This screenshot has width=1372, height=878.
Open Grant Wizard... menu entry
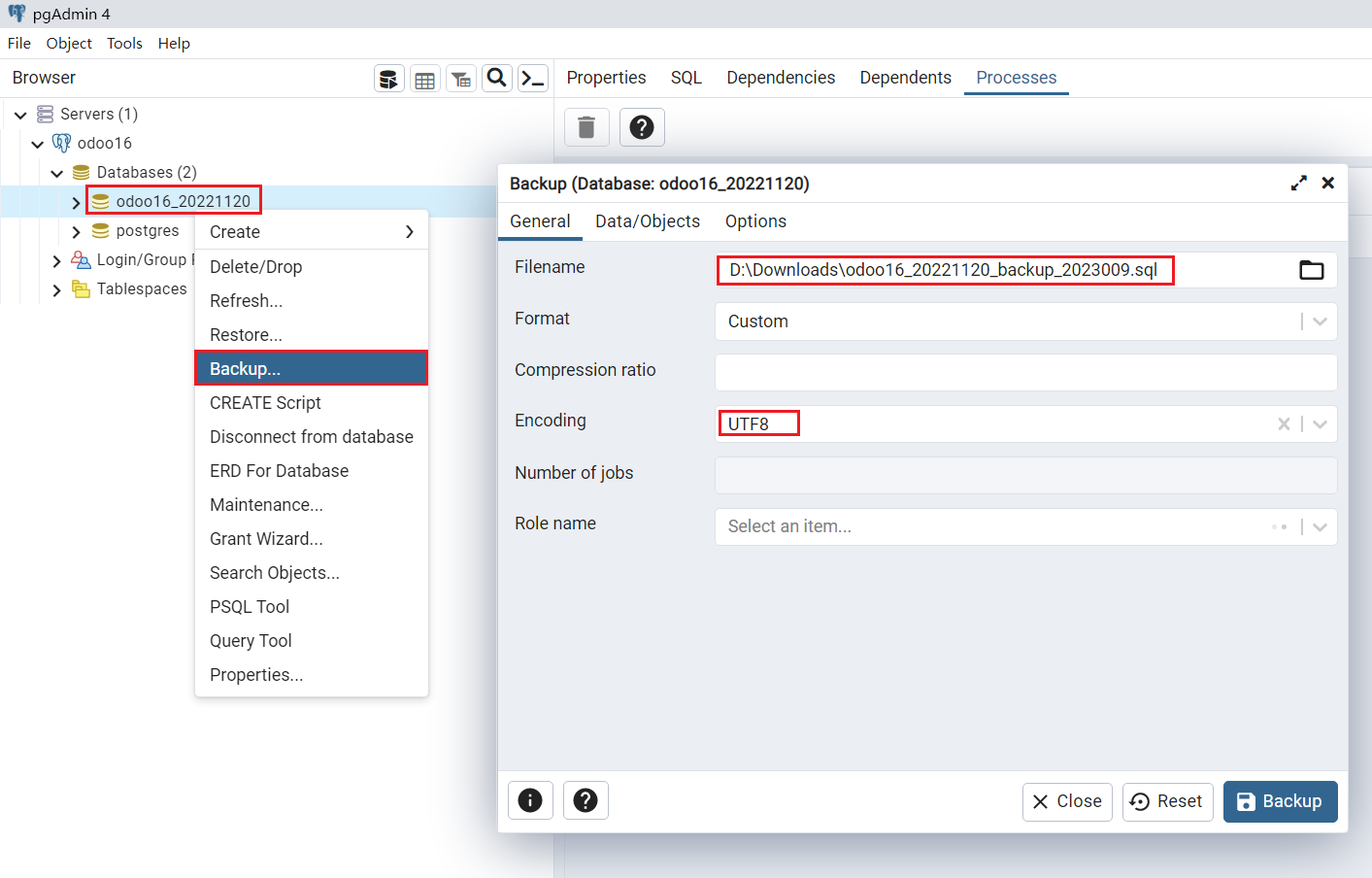pos(312,539)
